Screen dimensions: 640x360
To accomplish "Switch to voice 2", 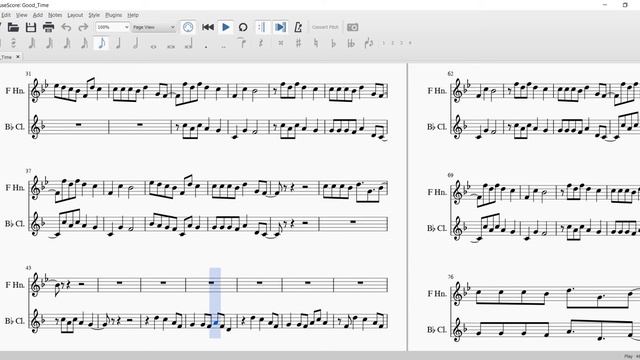I will (393, 43).
